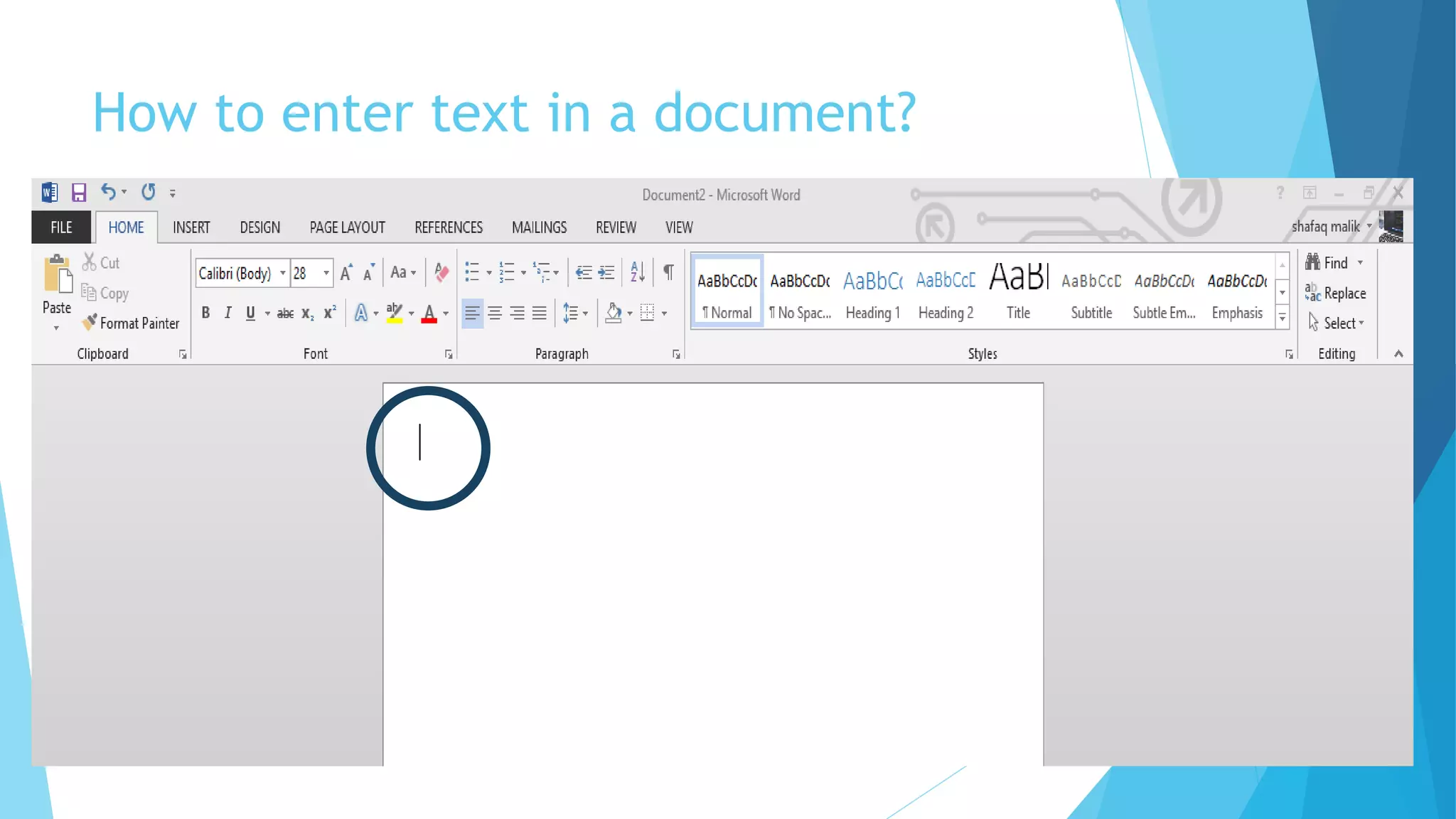Screen dimensions: 1456x819
Task: Click the Replace button
Action: pyautogui.click(x=1336, y=293)
